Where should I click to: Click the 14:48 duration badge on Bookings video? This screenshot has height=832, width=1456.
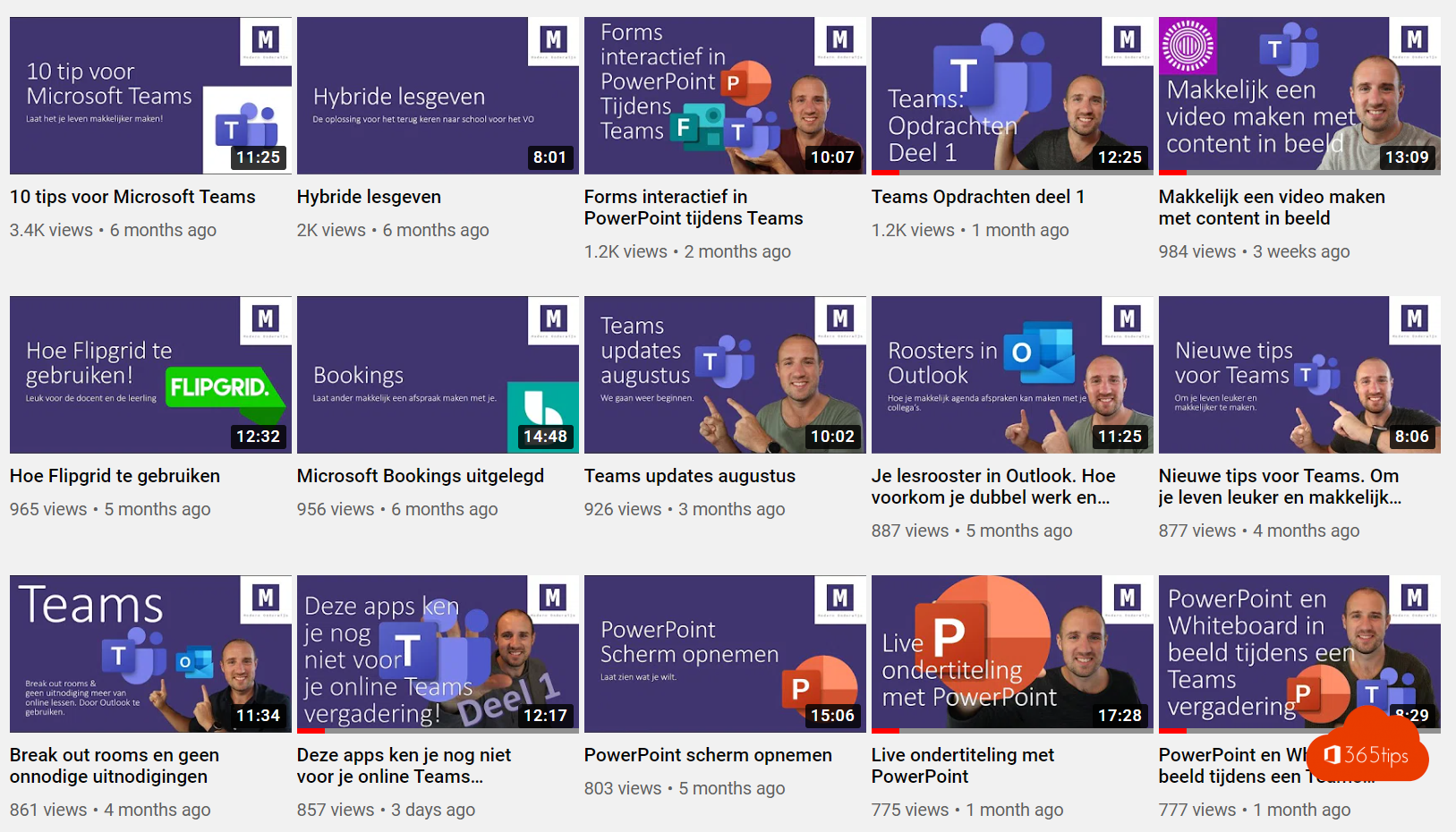coord(546,437)
